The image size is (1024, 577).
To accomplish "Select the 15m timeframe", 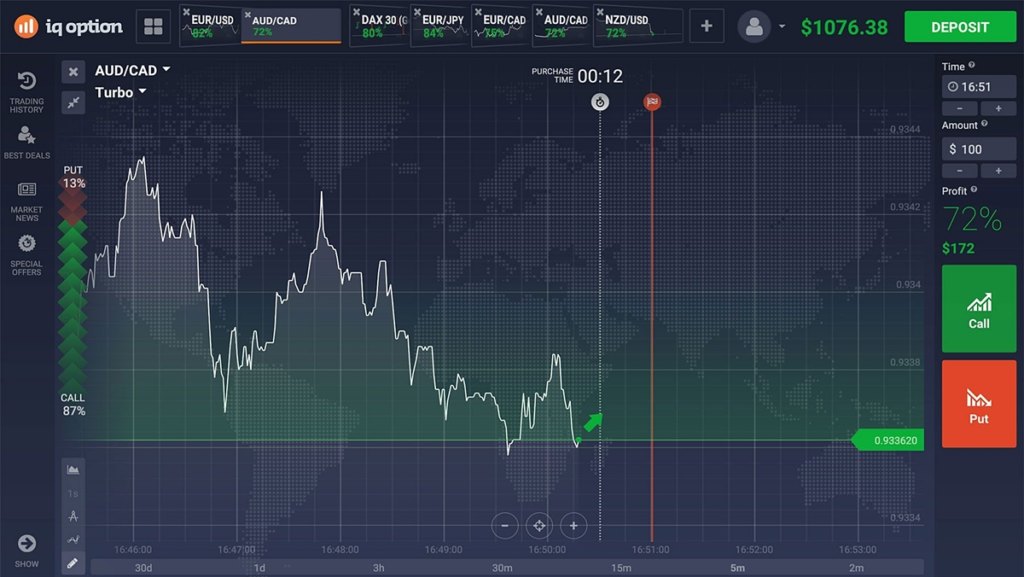I will (x=621, y=568).
